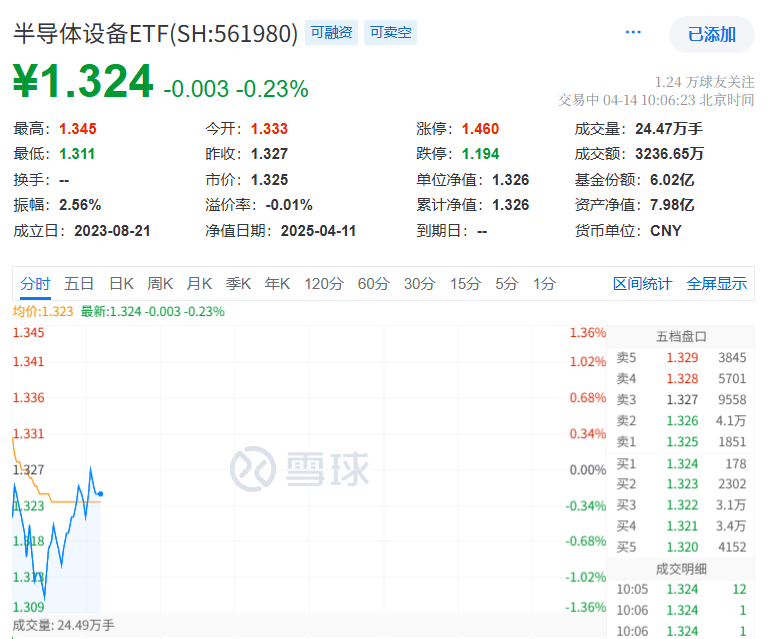
Task: Click the 跌停 value 1.194
Action: point(480,154)
